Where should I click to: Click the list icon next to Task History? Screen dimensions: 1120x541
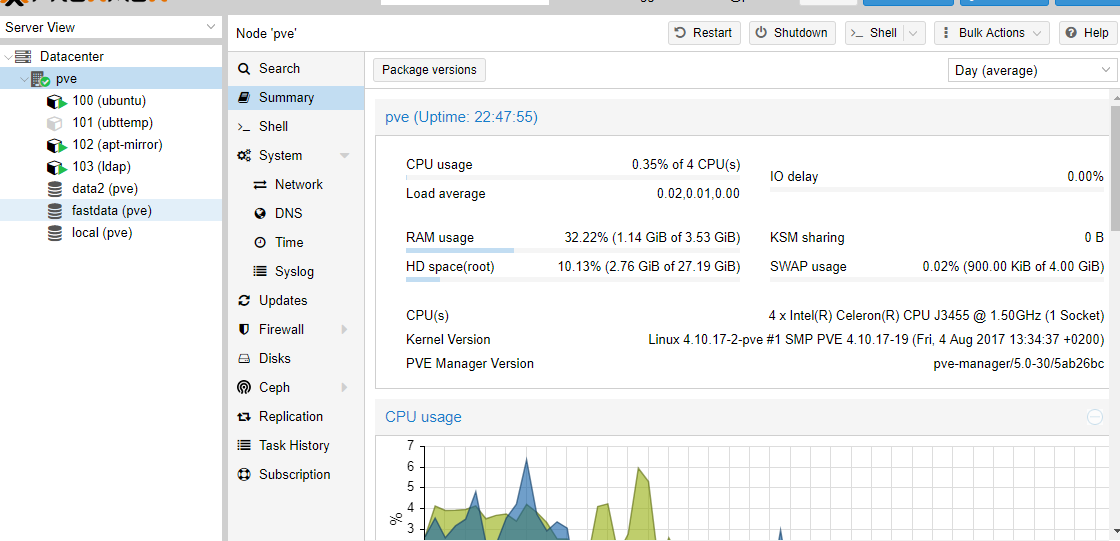pyautogui.click(x=244, y=445)
